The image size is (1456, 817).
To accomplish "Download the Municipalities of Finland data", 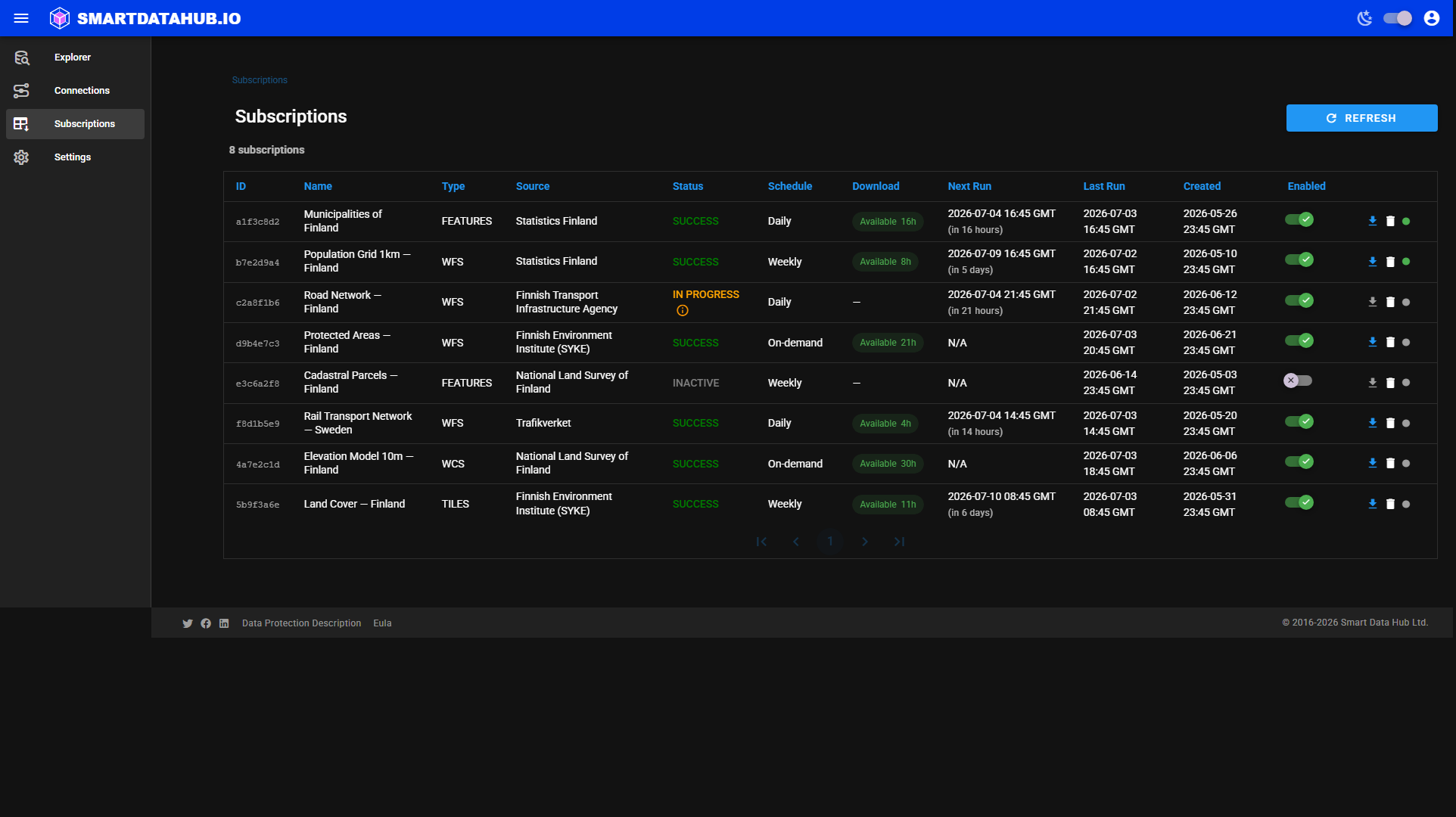I will [x=1373, y=222].
